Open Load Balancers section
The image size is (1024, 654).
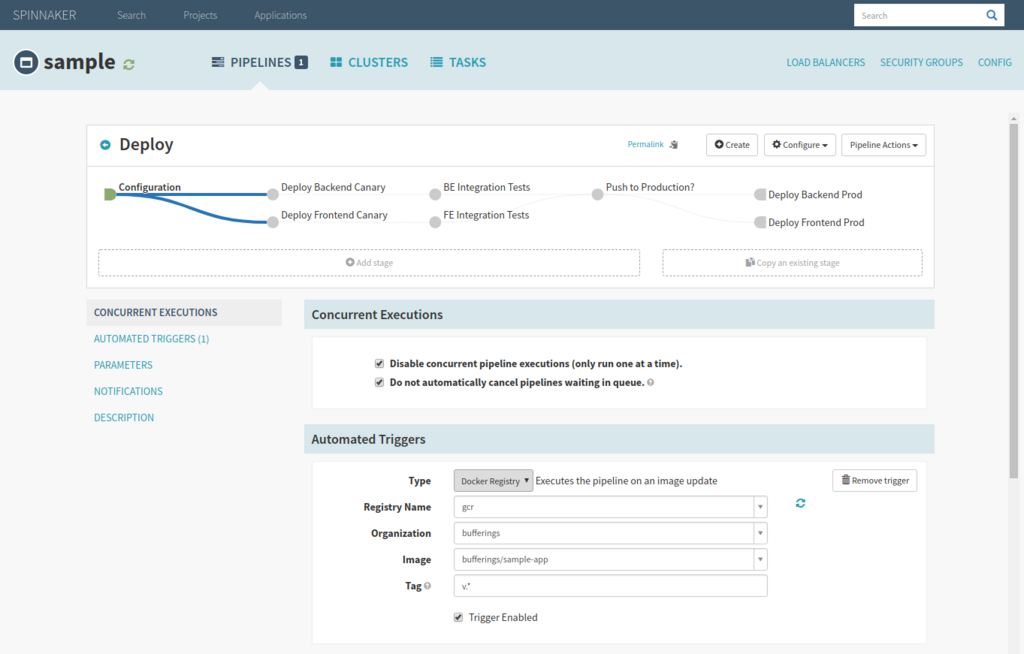pyautogui.click(x=825, y=62)
